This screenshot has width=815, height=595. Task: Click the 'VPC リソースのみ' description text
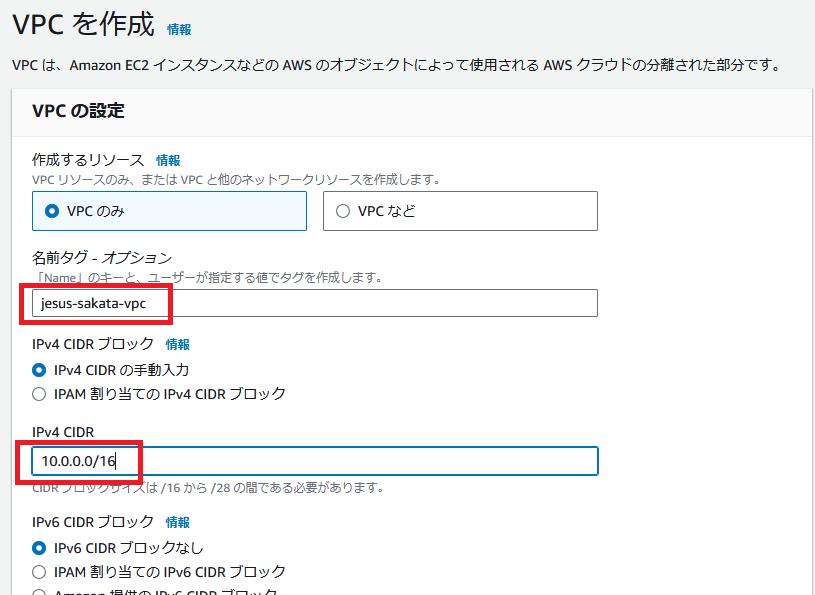(x=236, y=180)
